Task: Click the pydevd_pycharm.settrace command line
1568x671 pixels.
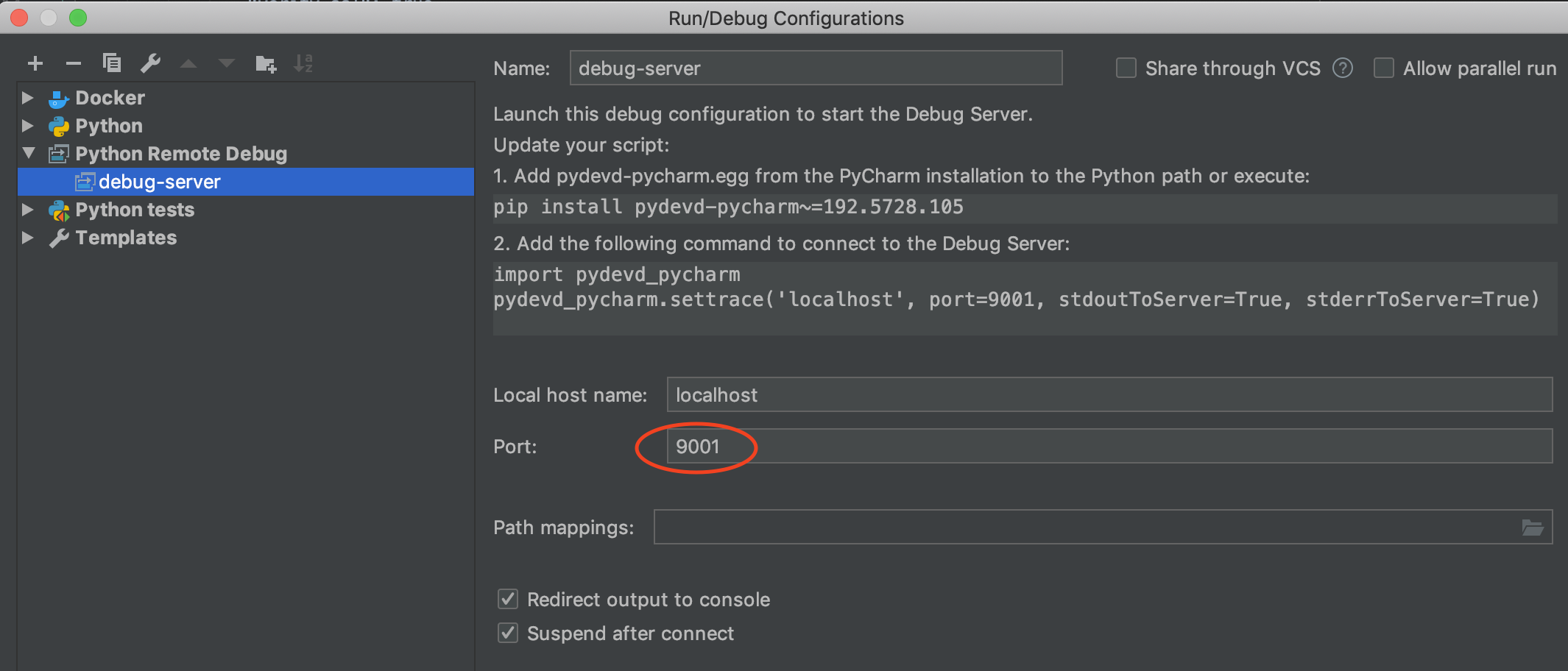Action: click(x=1016, y=299)
